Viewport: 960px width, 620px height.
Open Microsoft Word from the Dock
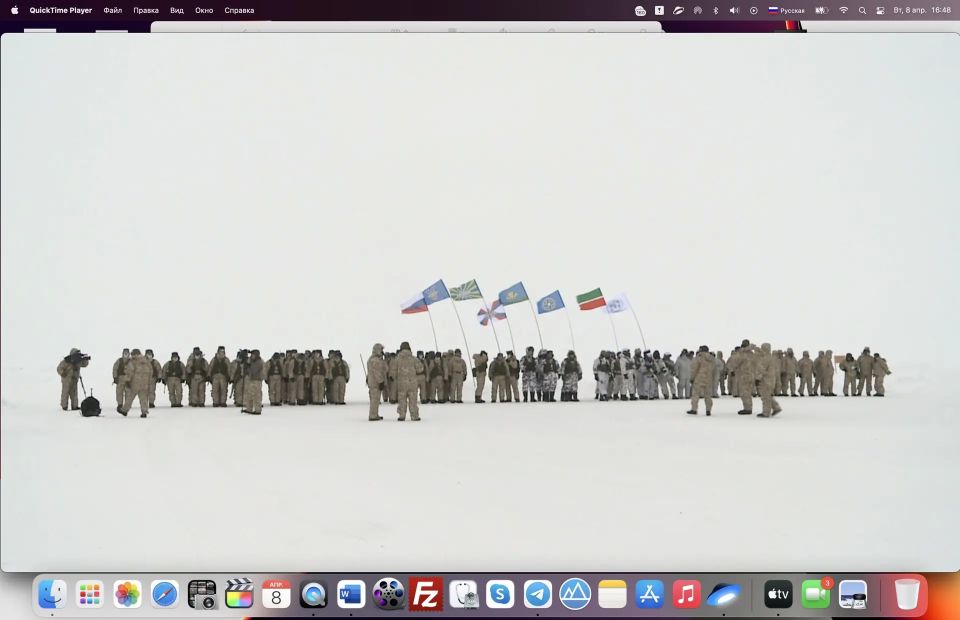pyautogui.click(x=351, y=594)
